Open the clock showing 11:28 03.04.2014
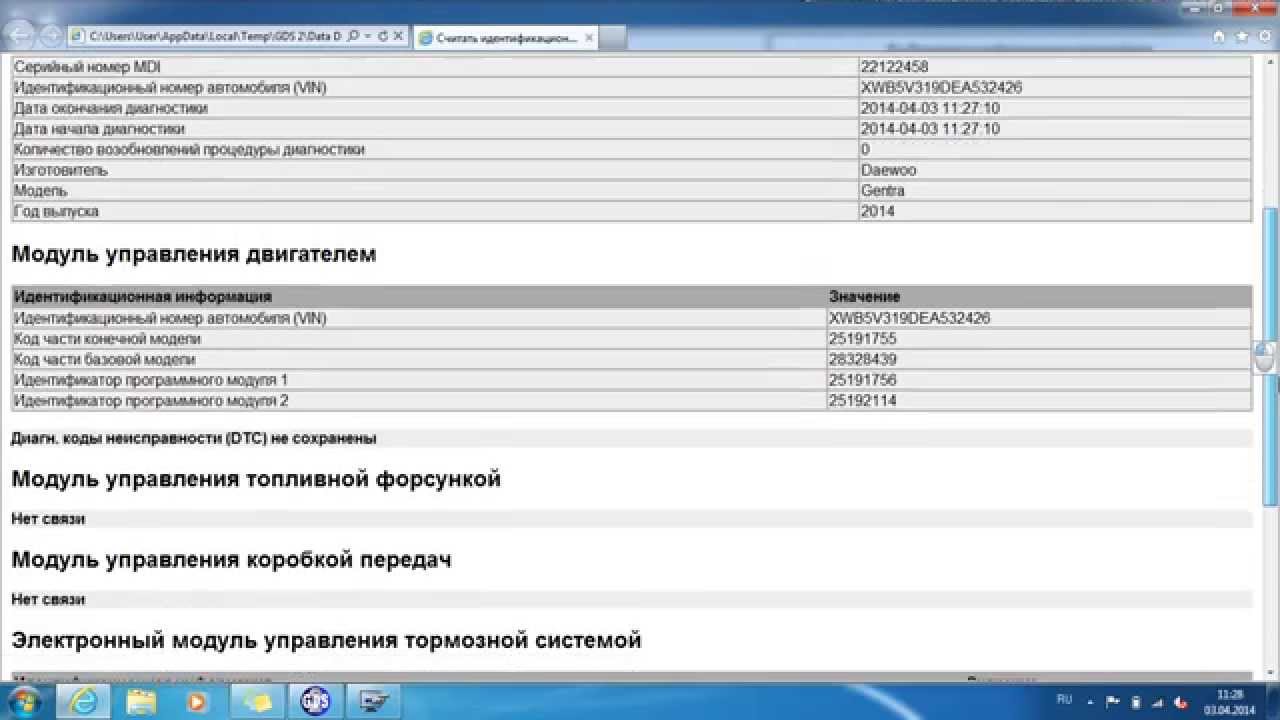 tap(1230, 701)
